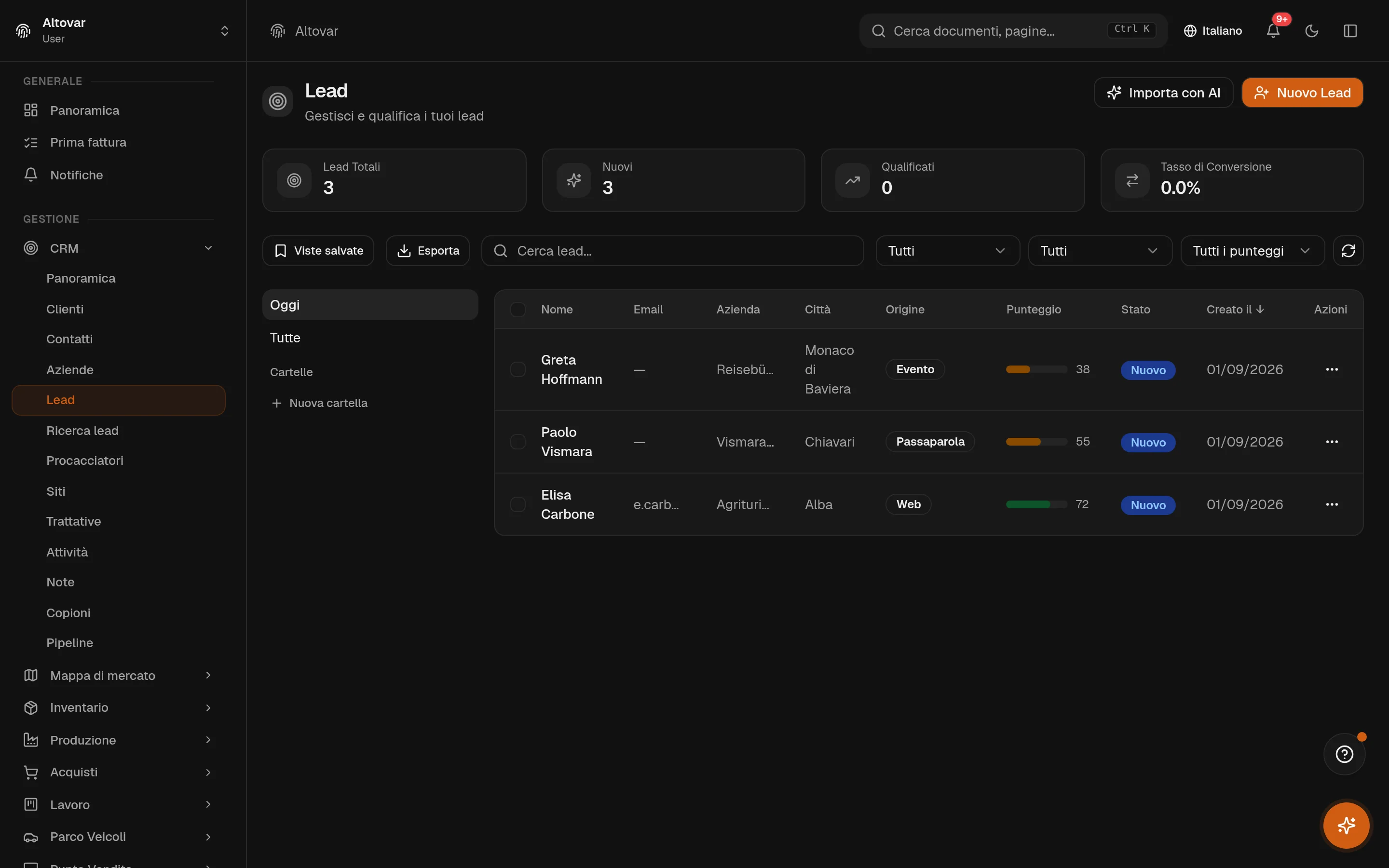Click the search magnifier in Cerca lead field
The image size is (1389, 868).
tap(501, 251)
